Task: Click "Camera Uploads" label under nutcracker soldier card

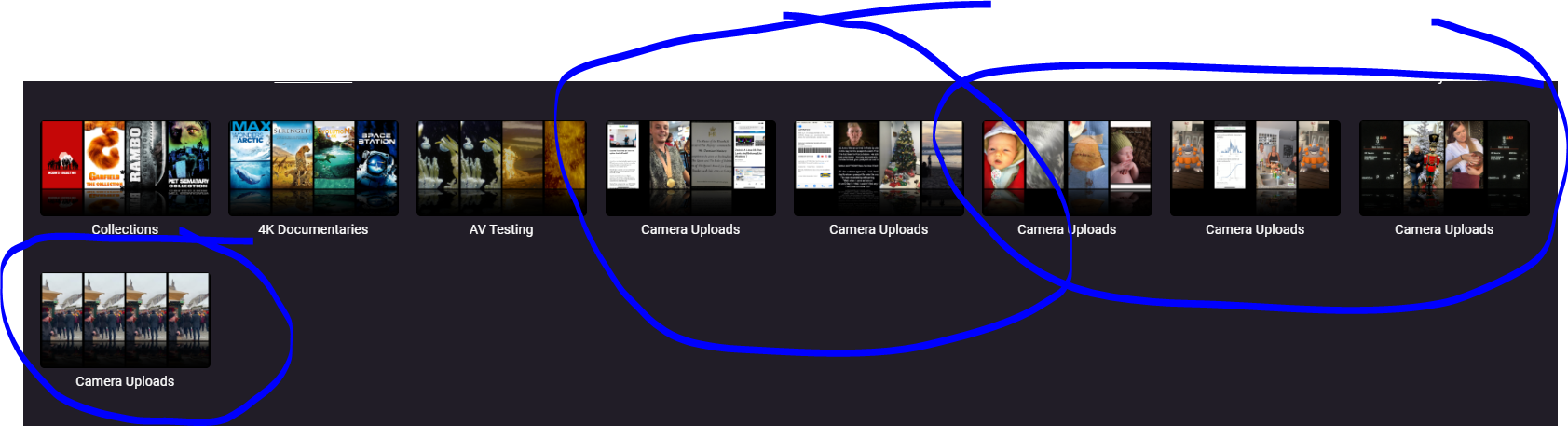Action: (1444, 229)
